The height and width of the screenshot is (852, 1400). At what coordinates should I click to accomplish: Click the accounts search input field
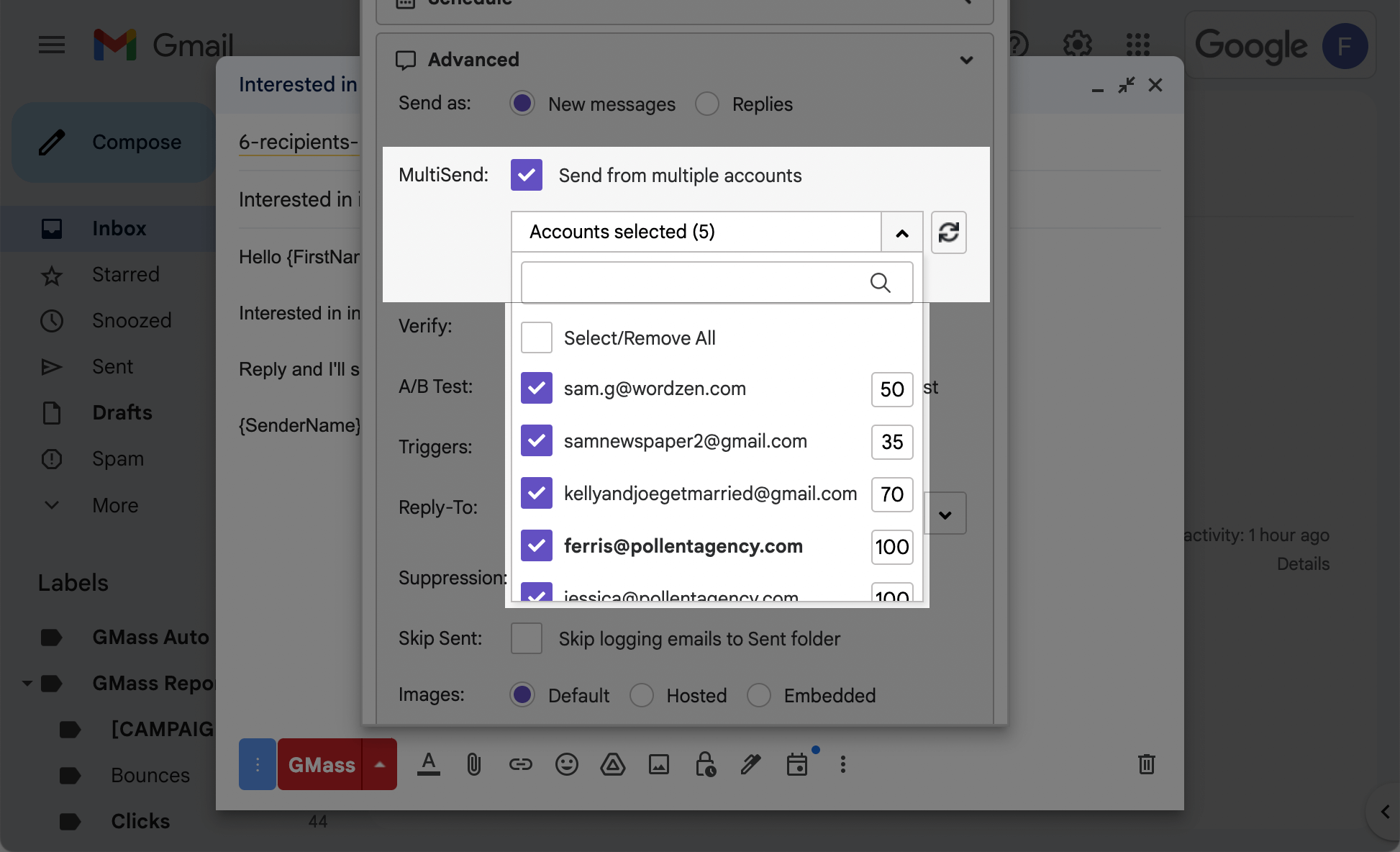717,282
